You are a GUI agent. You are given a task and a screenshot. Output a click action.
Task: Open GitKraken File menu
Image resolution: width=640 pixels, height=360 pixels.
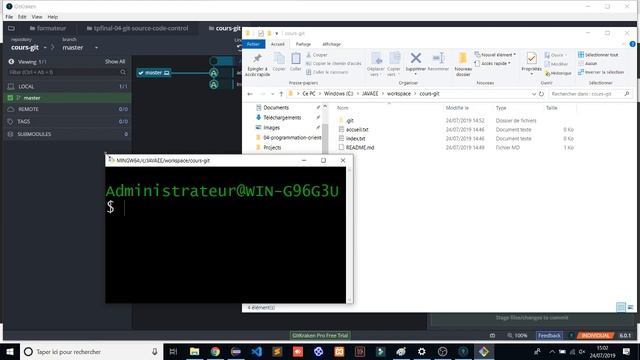click(9, 17)
